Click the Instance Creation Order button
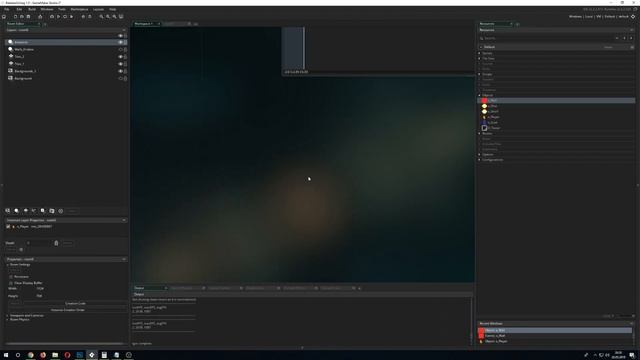This screenshot has height=360, width=640. tap(68, 310)
